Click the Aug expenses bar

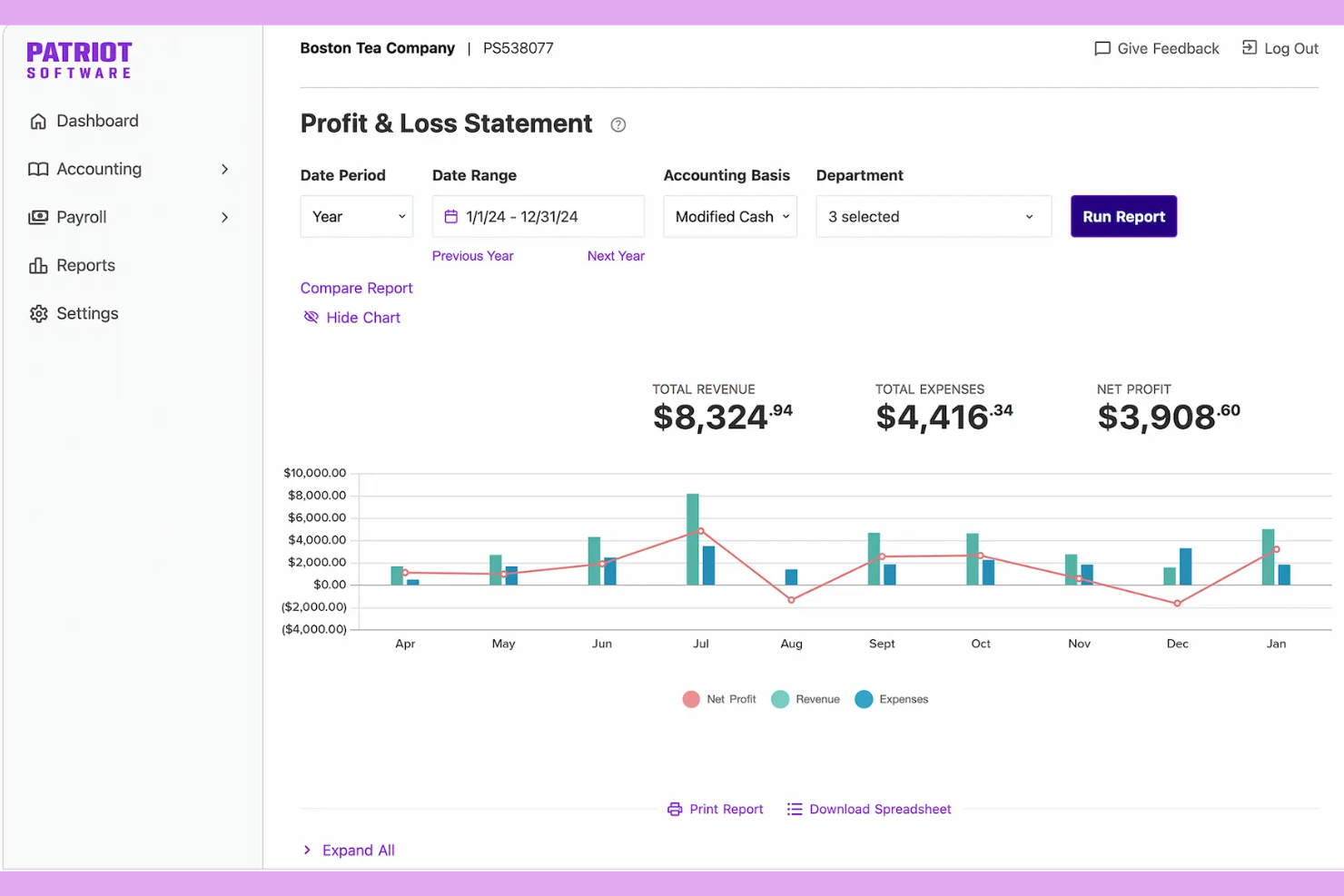[x=791, y=576]
